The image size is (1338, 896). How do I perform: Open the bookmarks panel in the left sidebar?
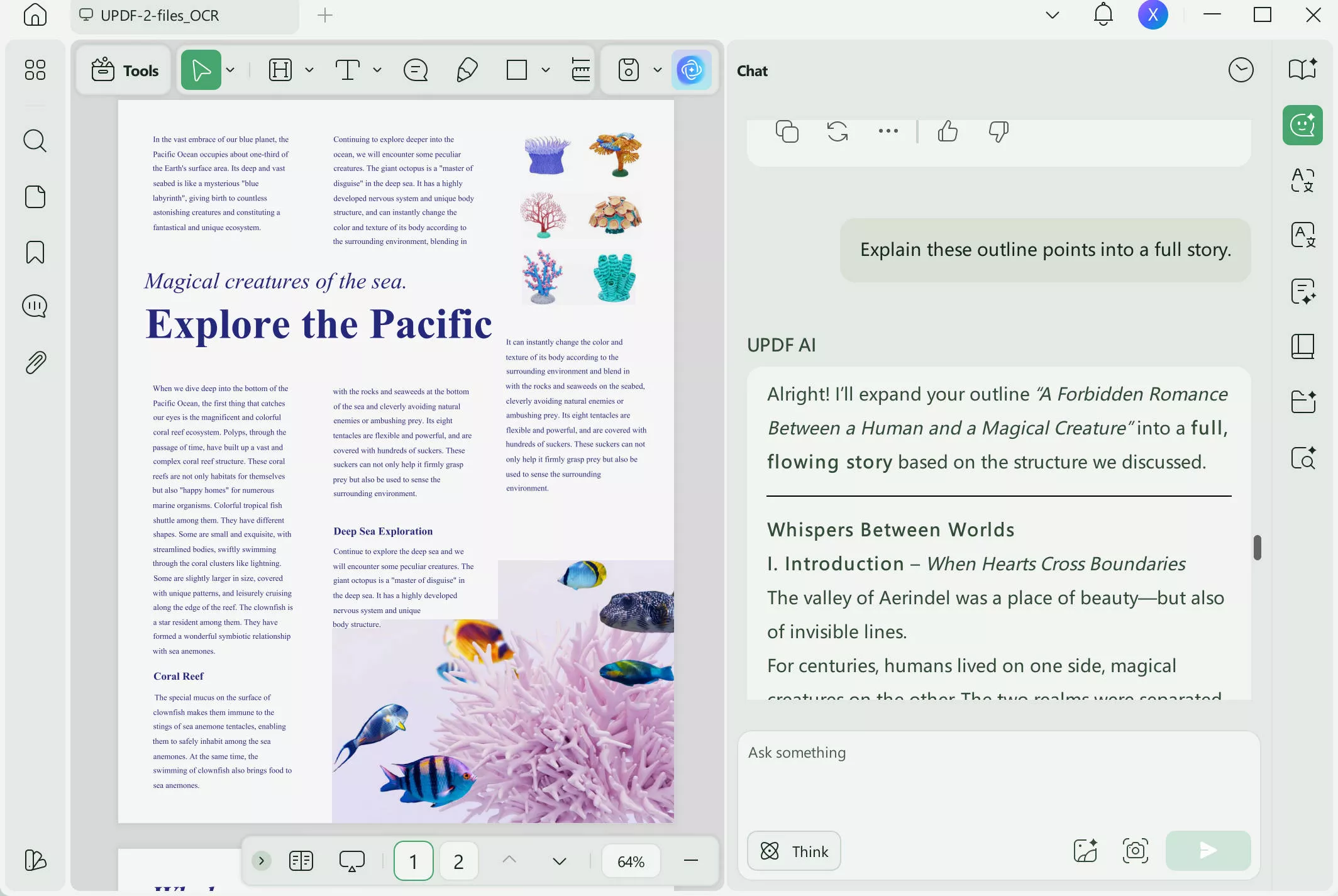click(x=35, y=252)
